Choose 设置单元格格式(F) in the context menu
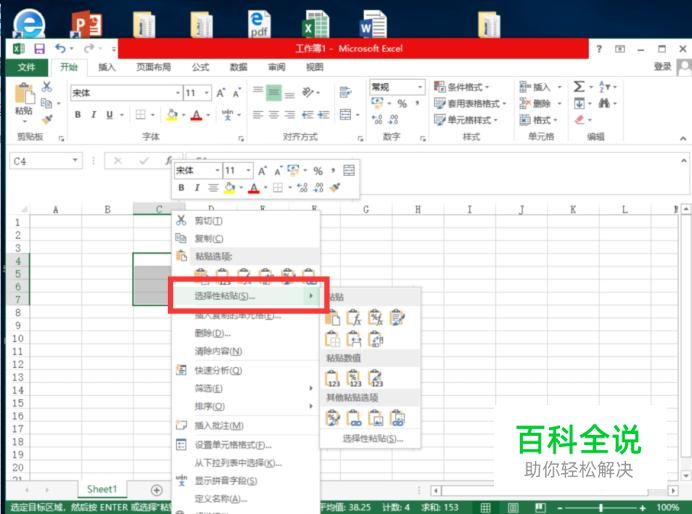 (246, 445)
